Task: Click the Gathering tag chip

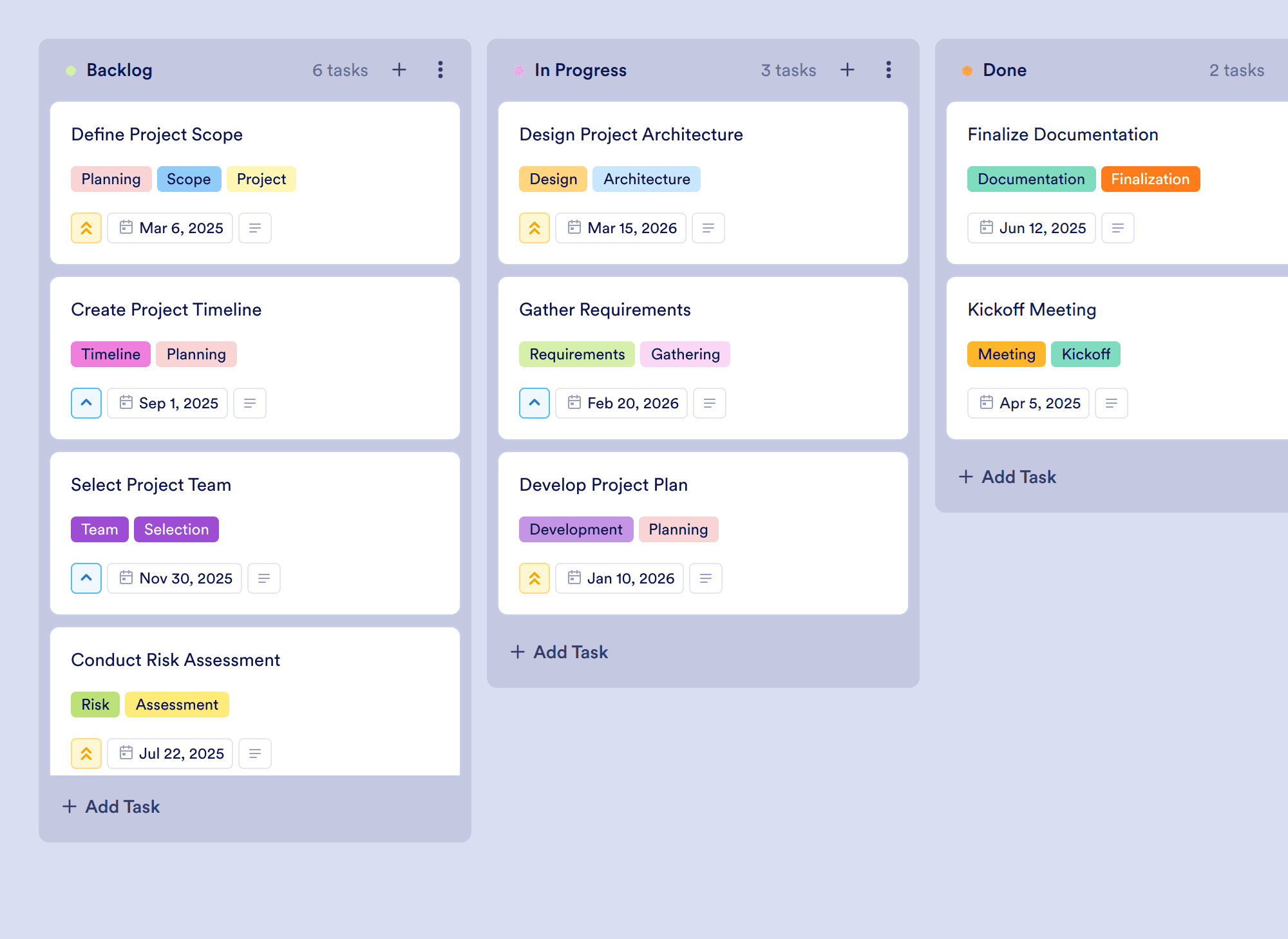Action: click(x=685, y=354)
